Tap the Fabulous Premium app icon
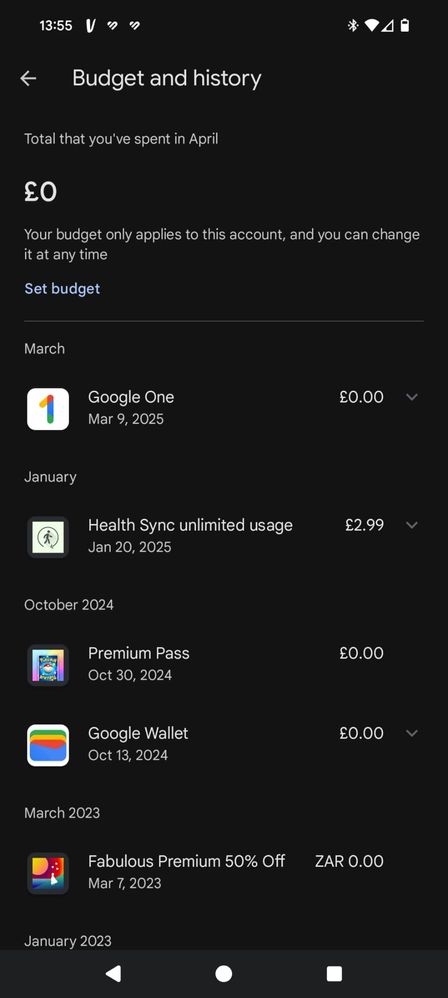 [x=48, y=873]
